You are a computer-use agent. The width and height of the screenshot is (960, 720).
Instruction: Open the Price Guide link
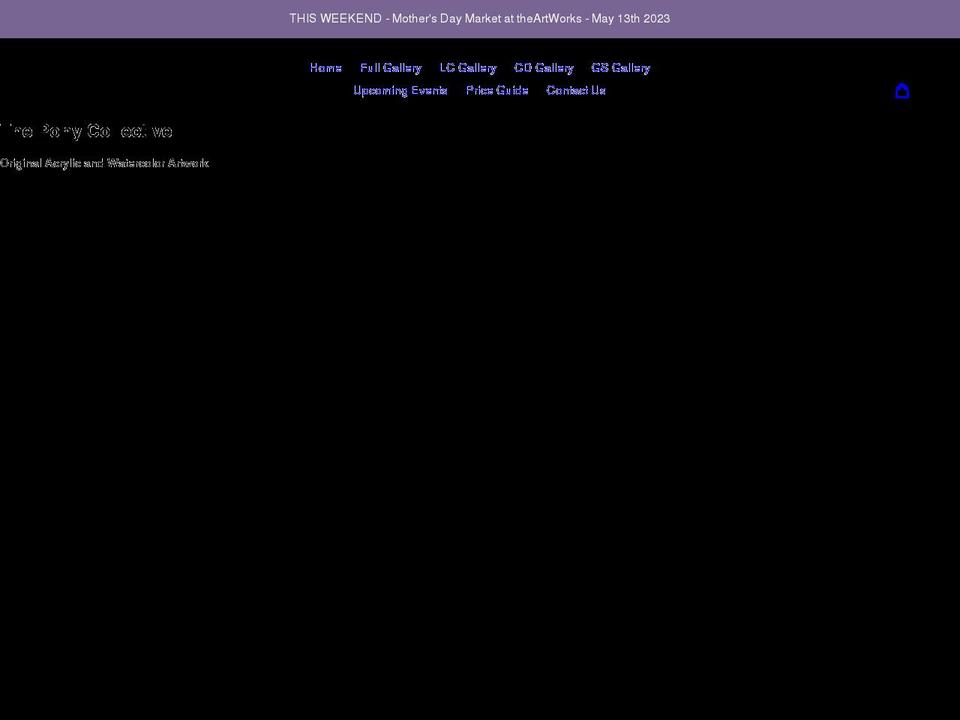coord(497,91)
